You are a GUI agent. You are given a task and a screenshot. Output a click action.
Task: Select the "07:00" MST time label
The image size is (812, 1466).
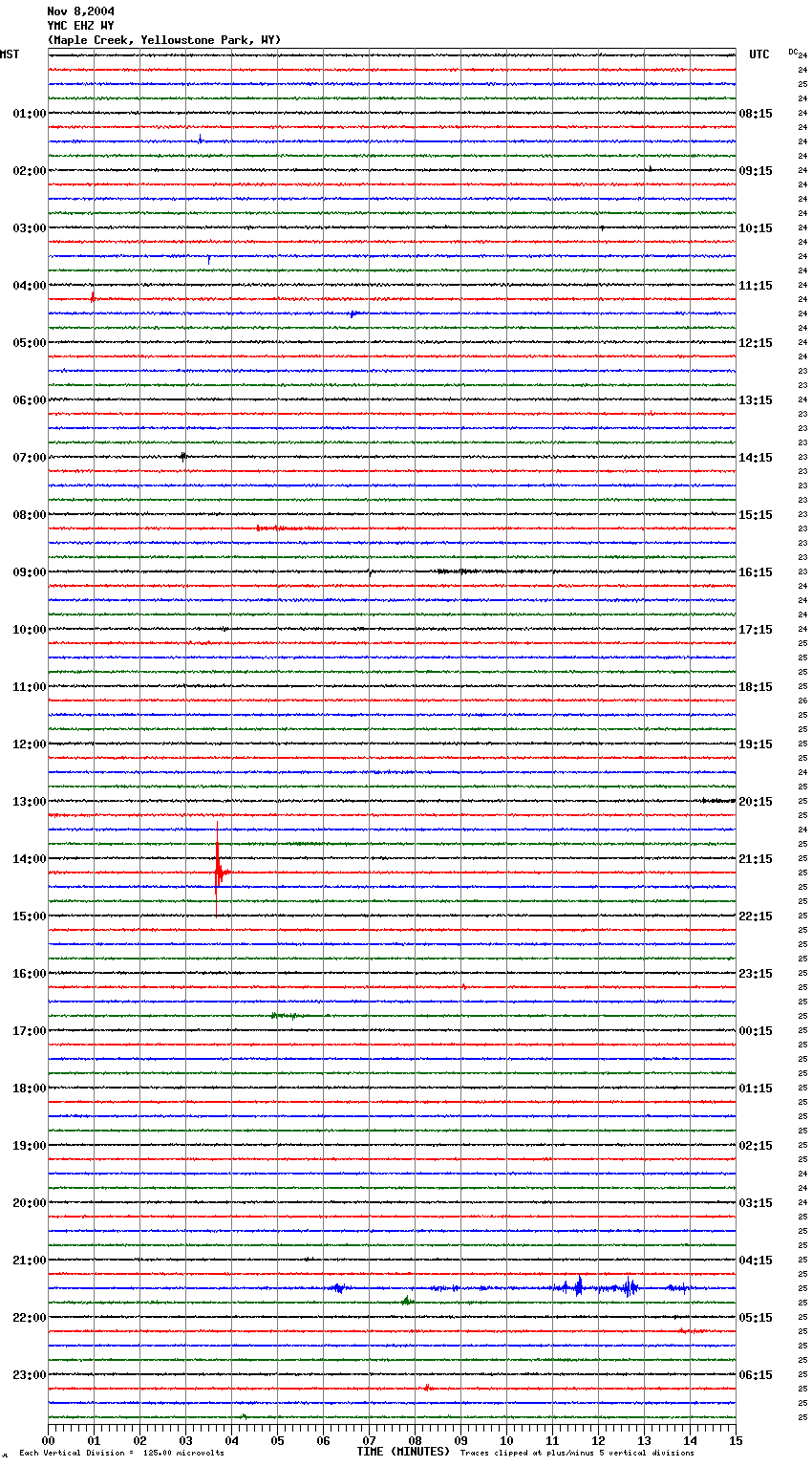[30, 458]
